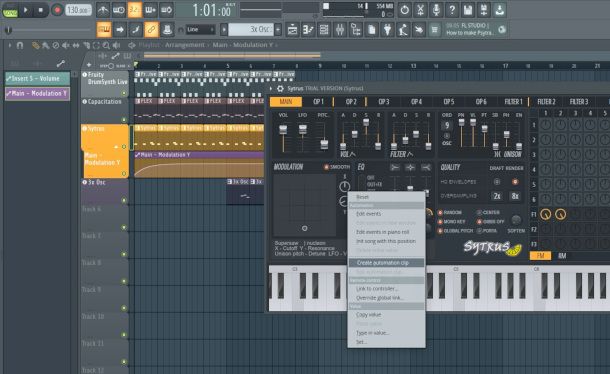Select Main - Modulation Y in picker
The width and height of the screenshot is (610, 374).
pos(37,94)
